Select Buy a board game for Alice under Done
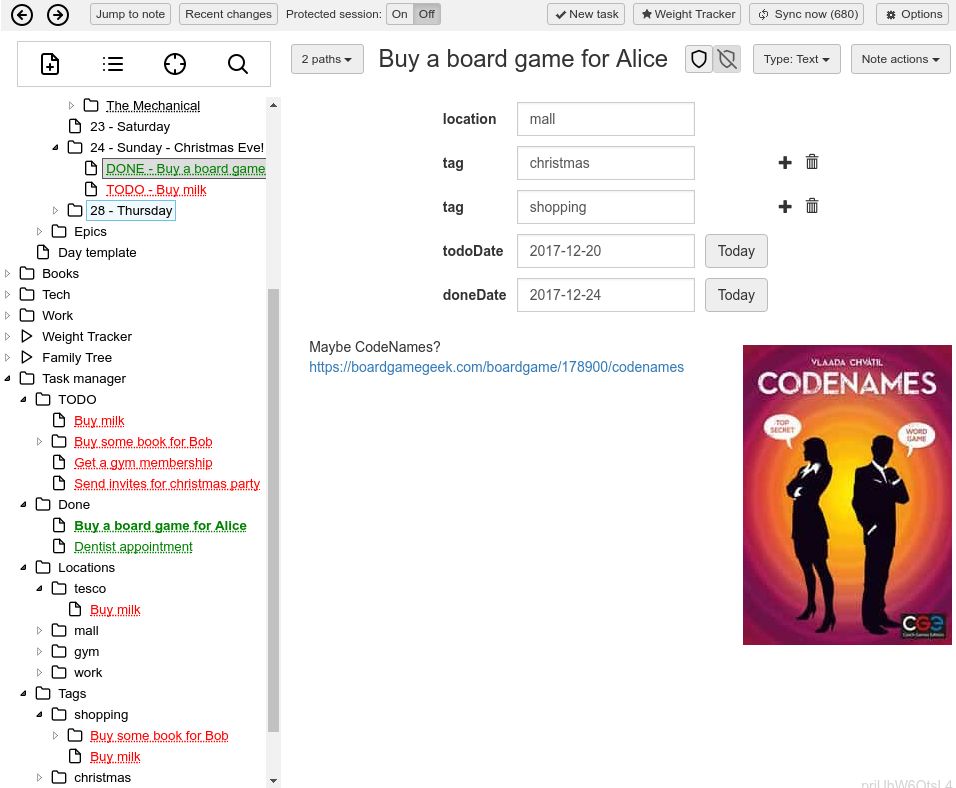Image resolution: width=956 pixels, height=788 pixels. (x=160, y=526)
